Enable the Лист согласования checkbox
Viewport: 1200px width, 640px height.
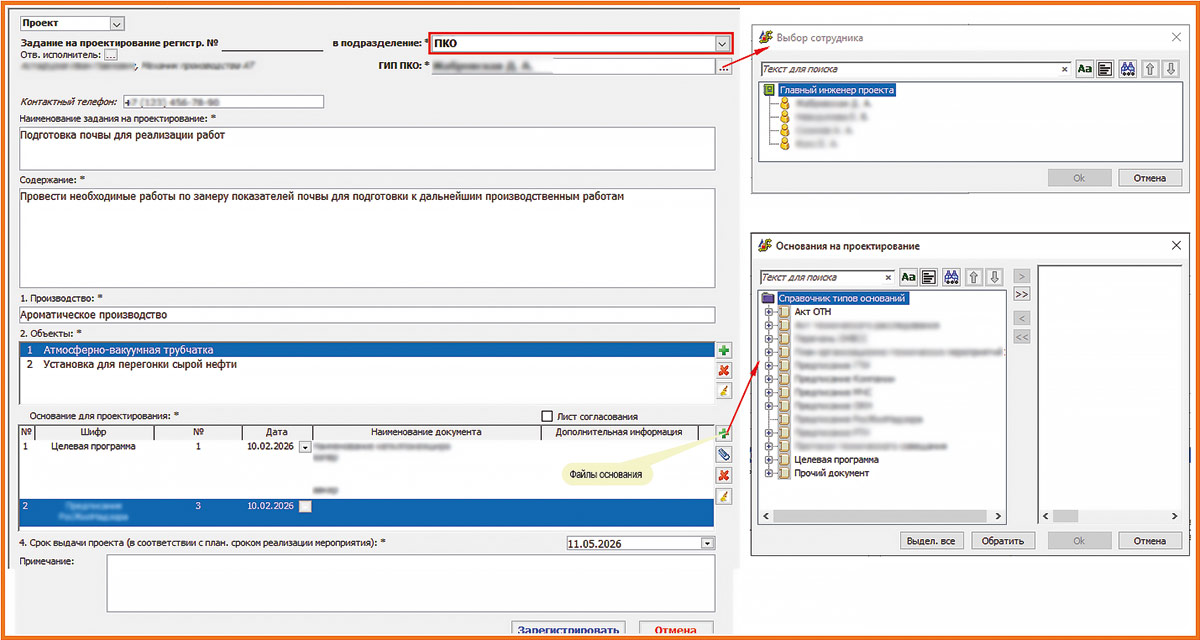[x=546, y=417]
